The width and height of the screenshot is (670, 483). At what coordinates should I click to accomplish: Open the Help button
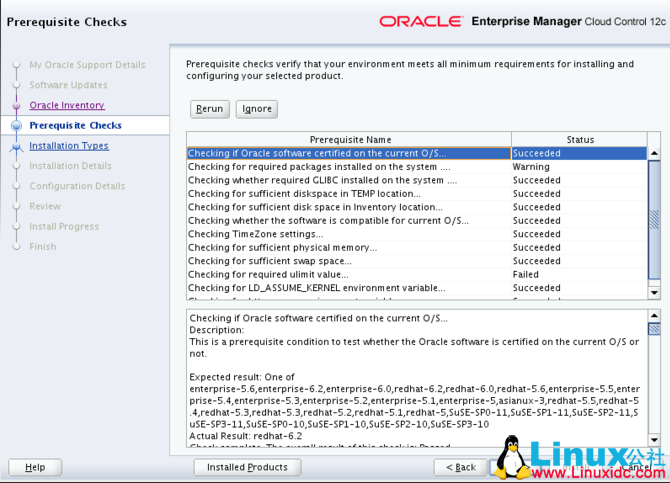[x=35, y=467]
